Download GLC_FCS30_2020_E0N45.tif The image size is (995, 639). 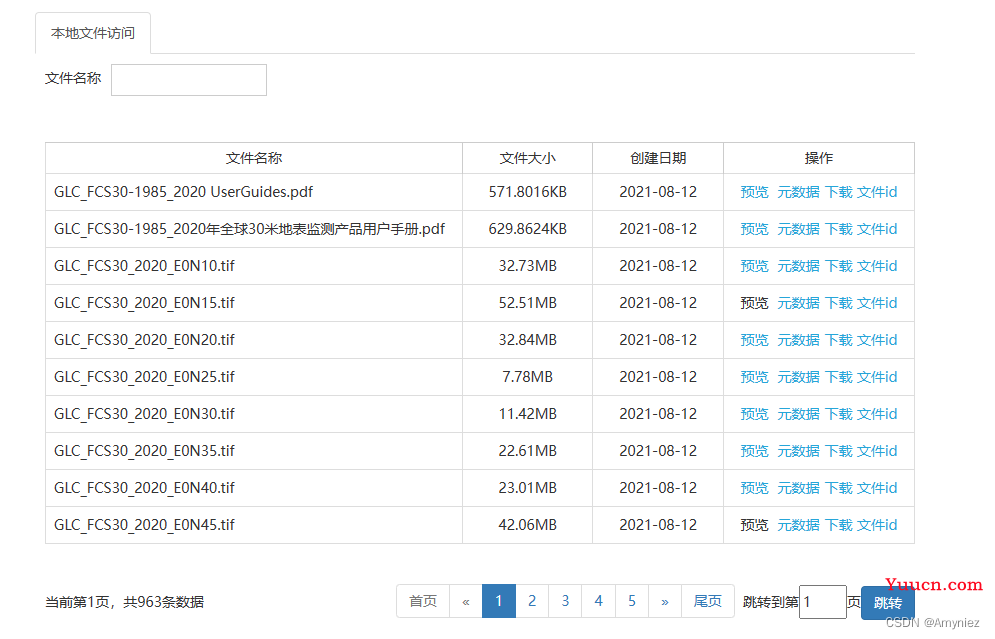pyautogui.click(x=839, y=525)
